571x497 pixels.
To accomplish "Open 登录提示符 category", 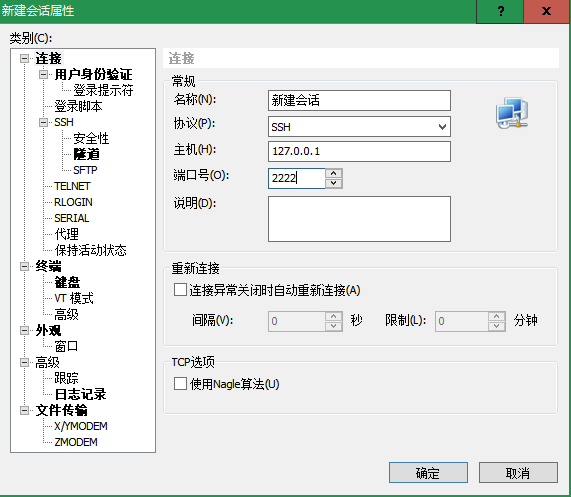I will point(103,90).
